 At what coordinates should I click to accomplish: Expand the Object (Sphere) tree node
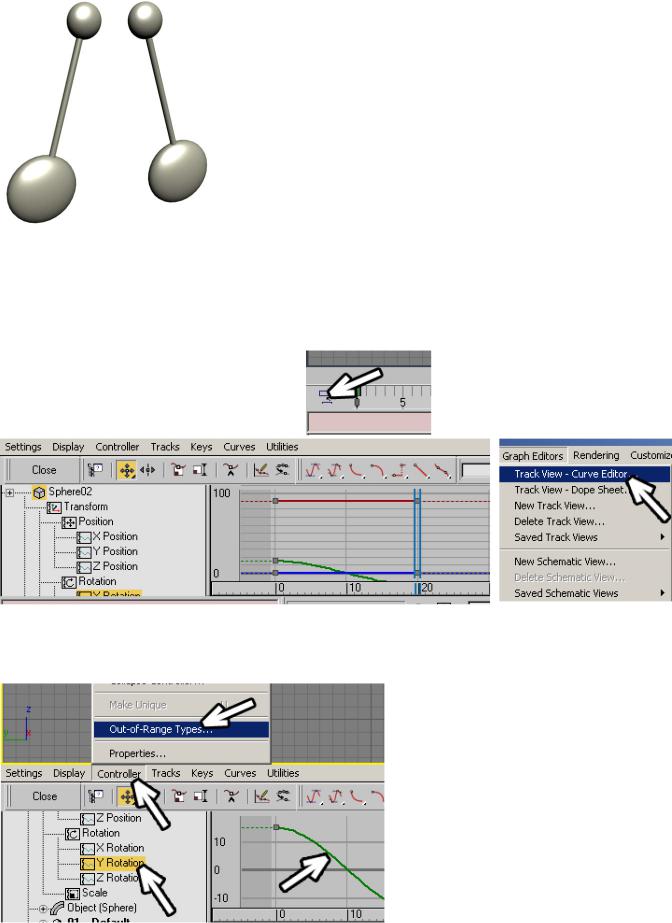tap(43, 908)
